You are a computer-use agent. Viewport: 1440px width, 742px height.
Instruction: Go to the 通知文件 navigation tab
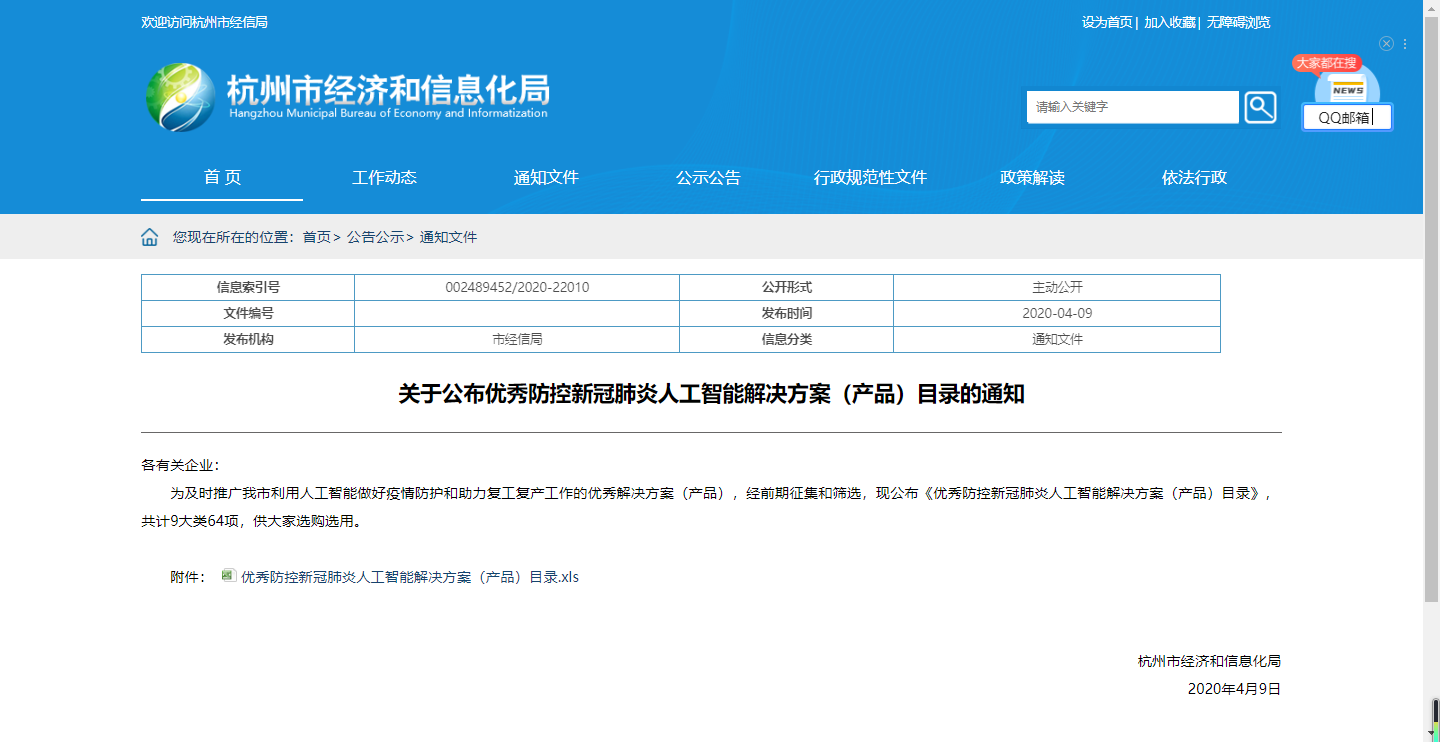point(546,178)
